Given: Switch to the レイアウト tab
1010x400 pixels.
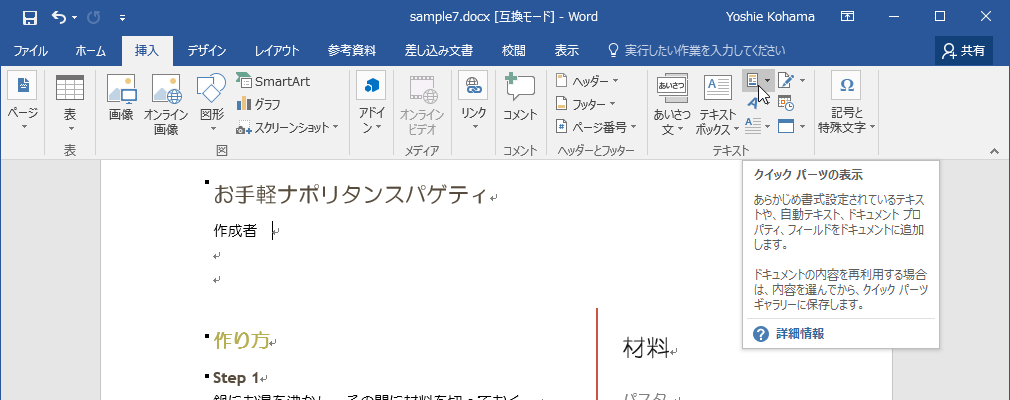Looking at the screenshot, I should 277,50.
